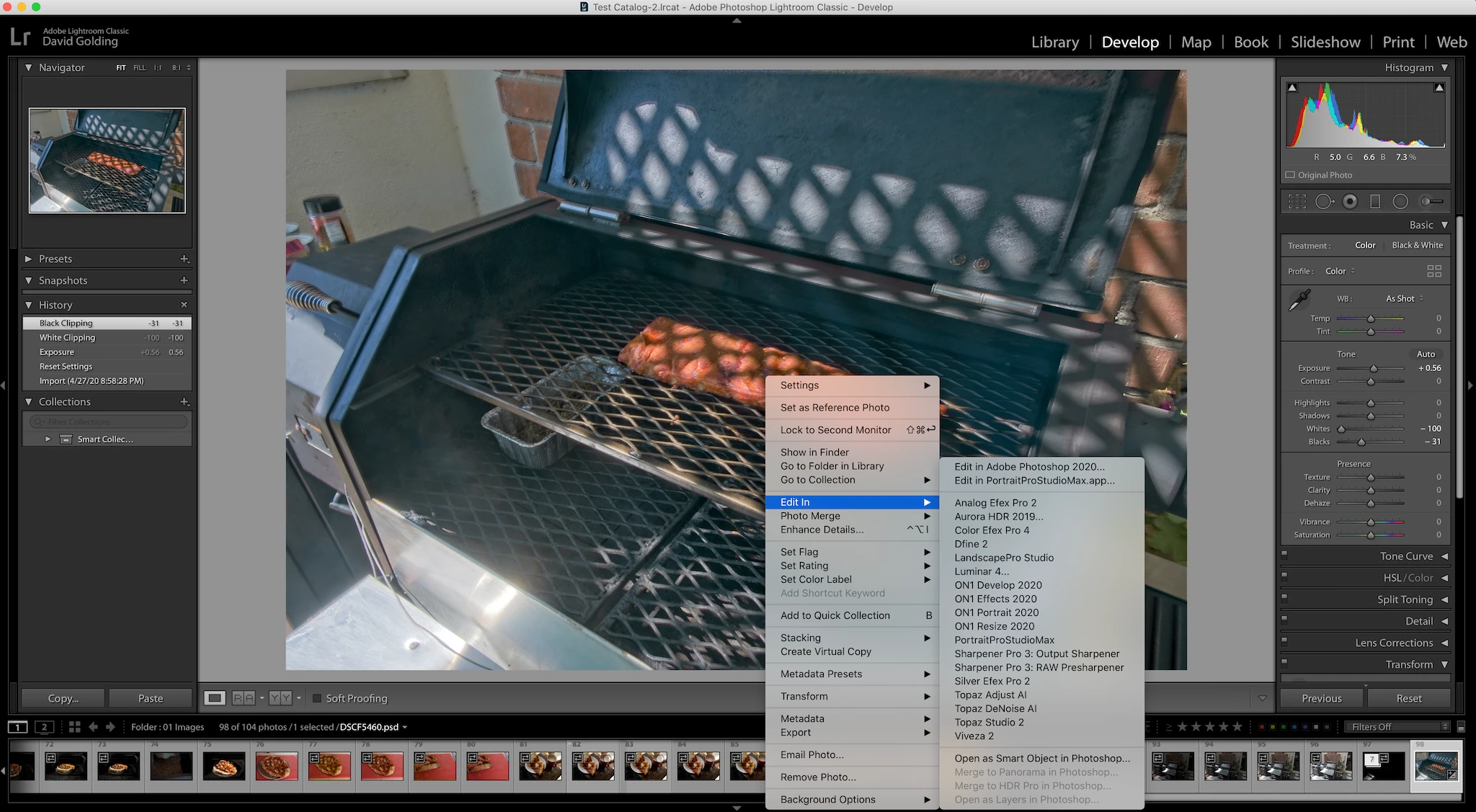Open the Profile Browser grid icon
The image size is (1476, 812).
(x=1434, y=271)
